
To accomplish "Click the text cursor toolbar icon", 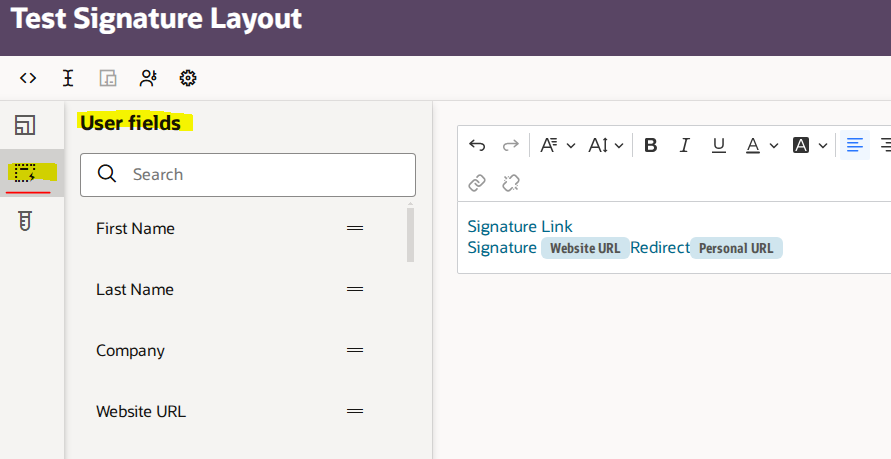I will [x=68, y=78].
